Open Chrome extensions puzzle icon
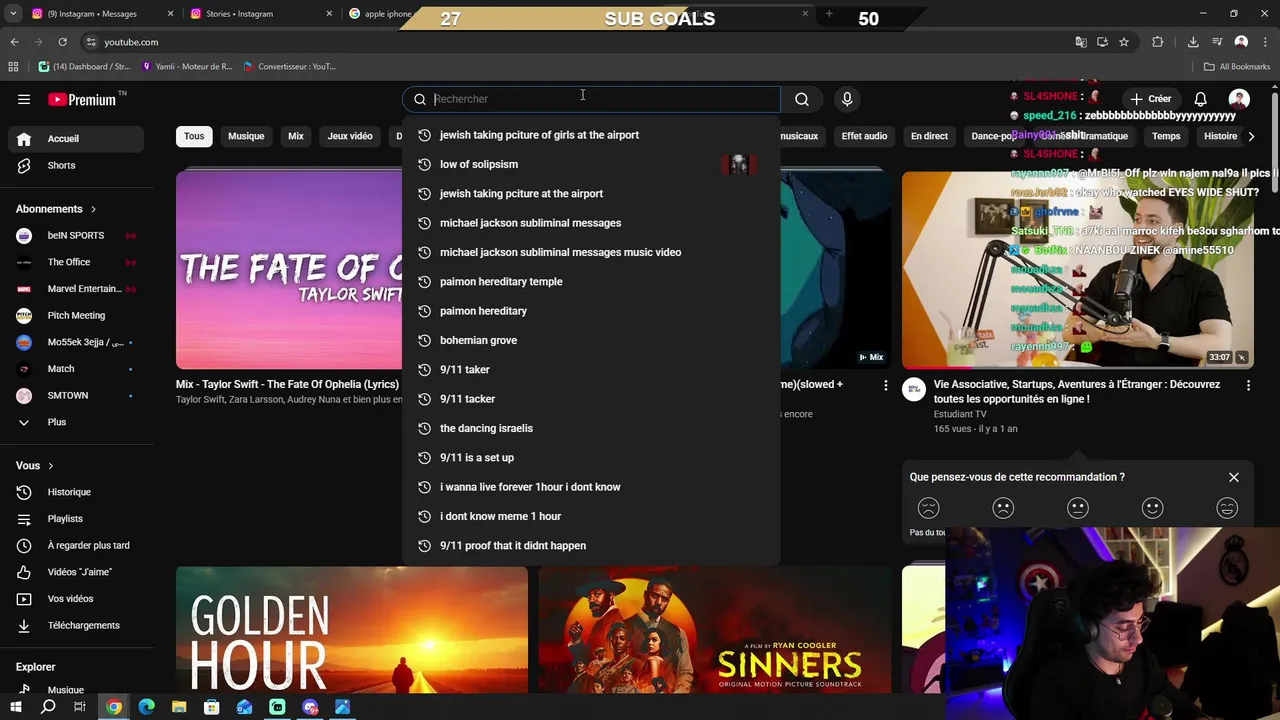 (1158, 42)
